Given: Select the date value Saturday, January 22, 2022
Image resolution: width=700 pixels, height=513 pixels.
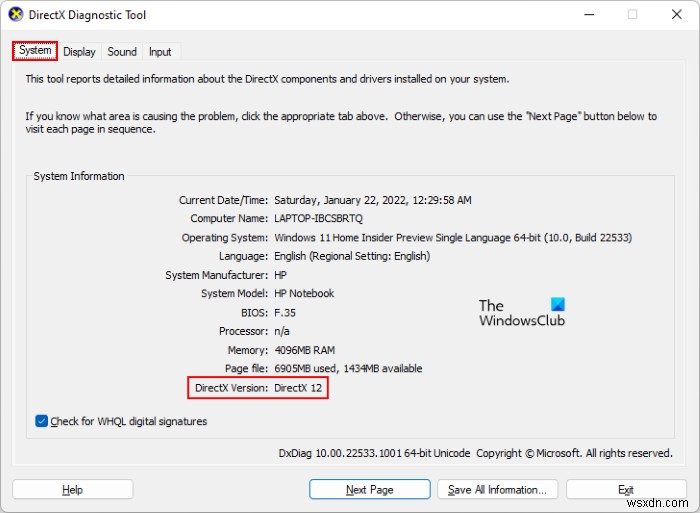Looking at the screenshot, I should (x=373, y=200).
